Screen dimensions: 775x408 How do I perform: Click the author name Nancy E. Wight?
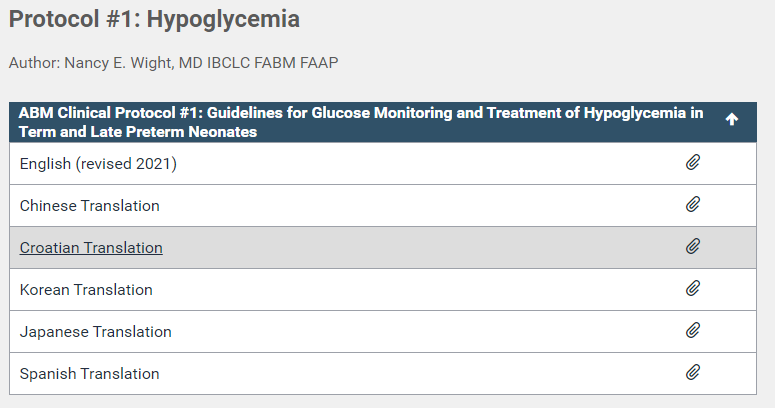(x=118, y=63)
